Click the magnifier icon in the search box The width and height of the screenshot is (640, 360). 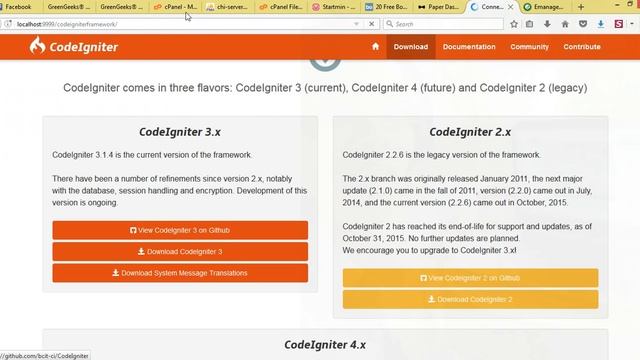pos(390,24)
